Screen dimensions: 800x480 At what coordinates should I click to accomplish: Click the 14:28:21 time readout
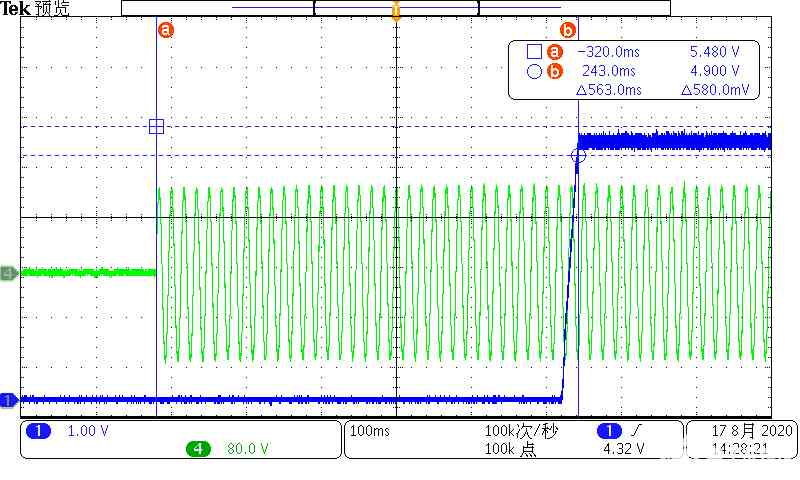click(x=740, y=449)
